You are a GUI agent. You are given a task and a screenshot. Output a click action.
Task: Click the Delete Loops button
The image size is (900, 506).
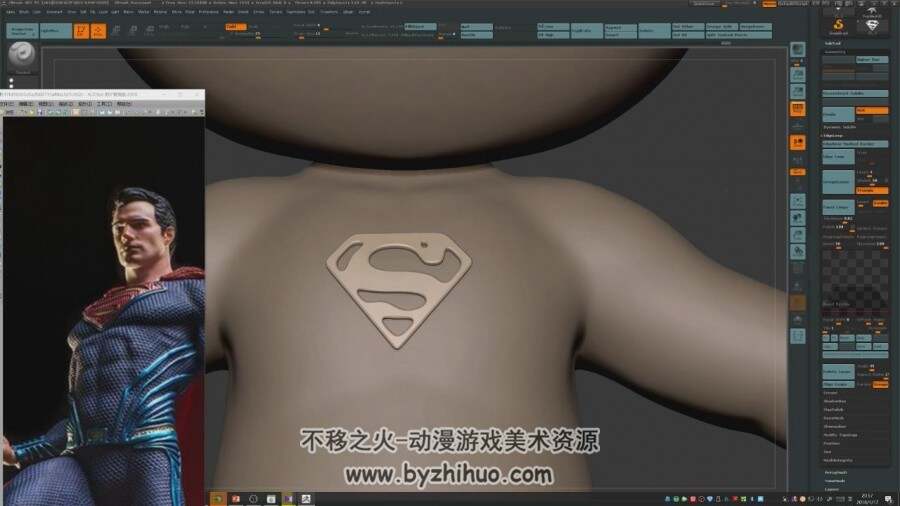pyautogui.click(x=838, y=372)
